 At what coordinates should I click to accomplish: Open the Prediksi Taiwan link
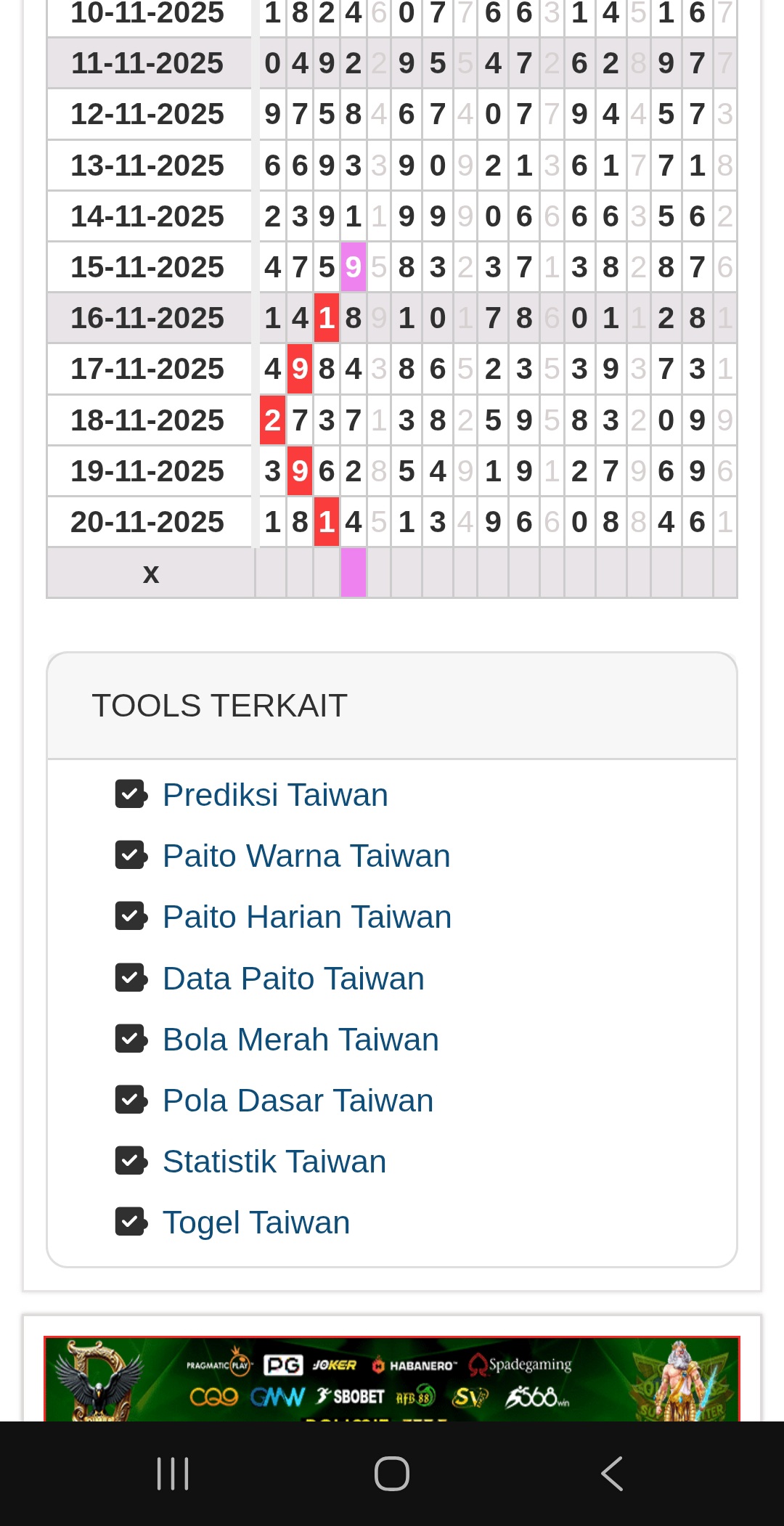click(275, 795)
